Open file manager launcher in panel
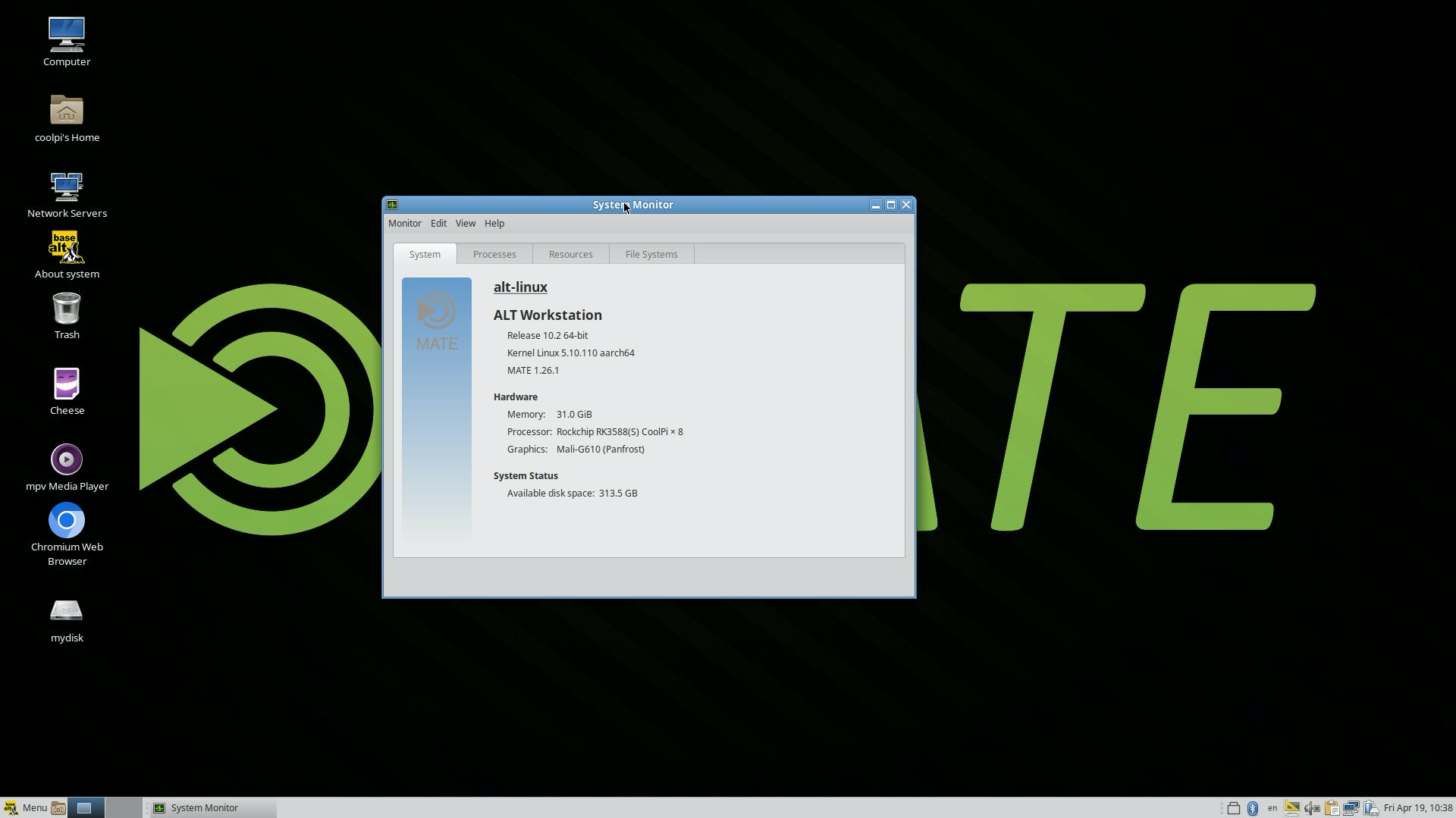The image size is (1456, 818). [x=58, y=808]
